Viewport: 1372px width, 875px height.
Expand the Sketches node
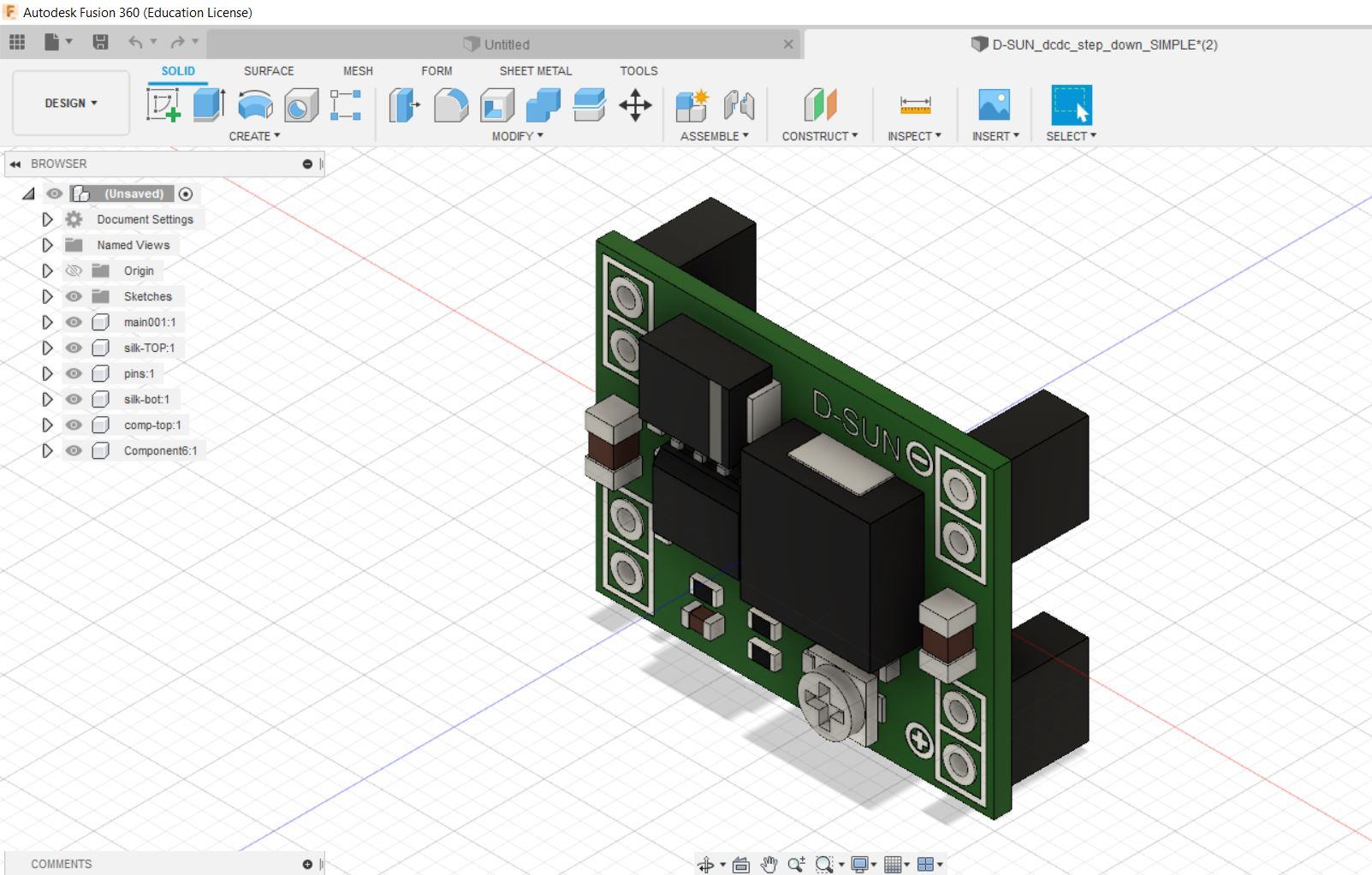click(x=47, y=296)
